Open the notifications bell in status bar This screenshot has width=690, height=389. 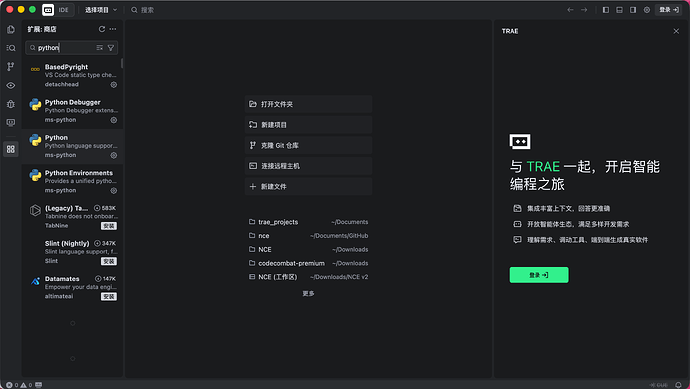tap(679, 385)
